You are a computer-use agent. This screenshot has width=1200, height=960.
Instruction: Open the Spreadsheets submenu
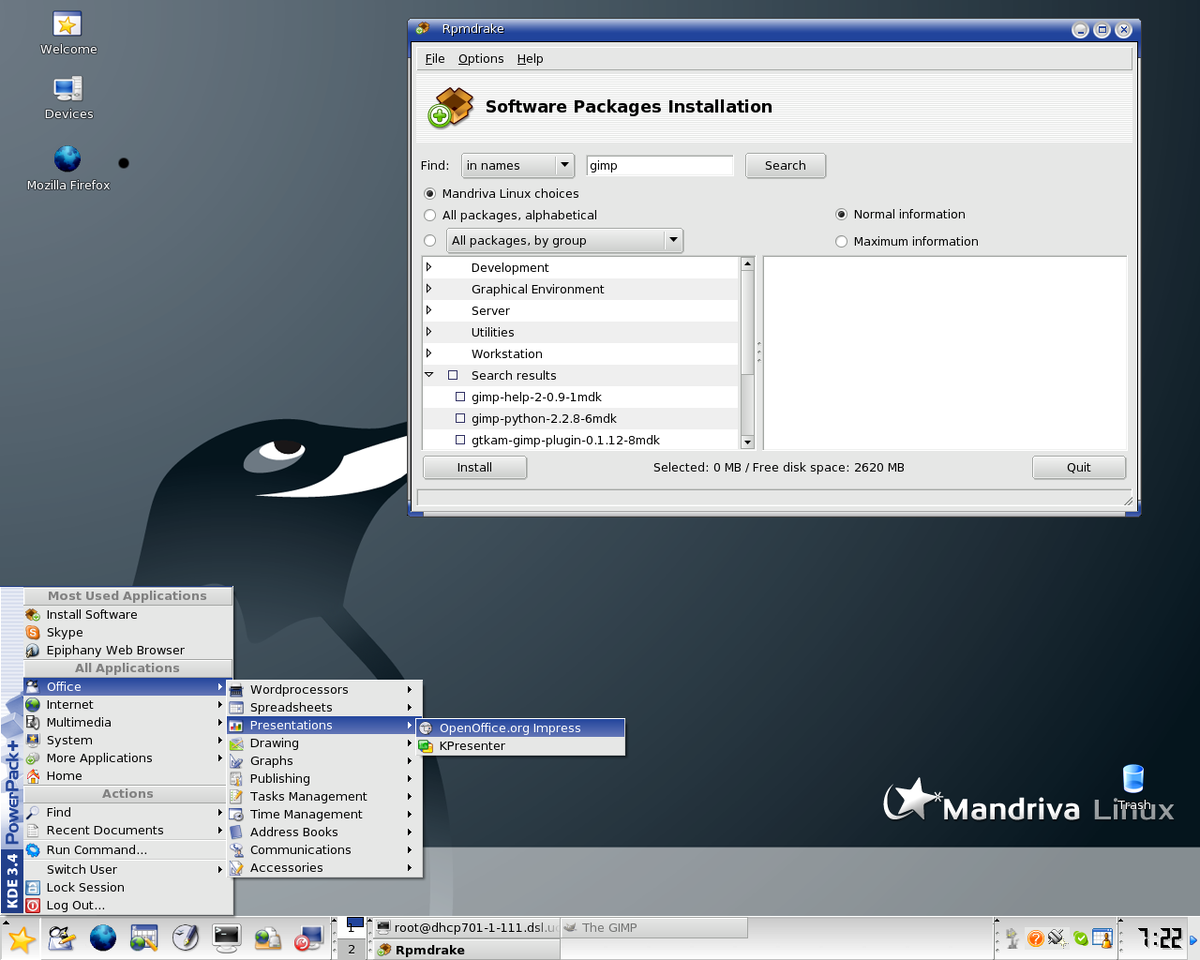pos(324,707)
